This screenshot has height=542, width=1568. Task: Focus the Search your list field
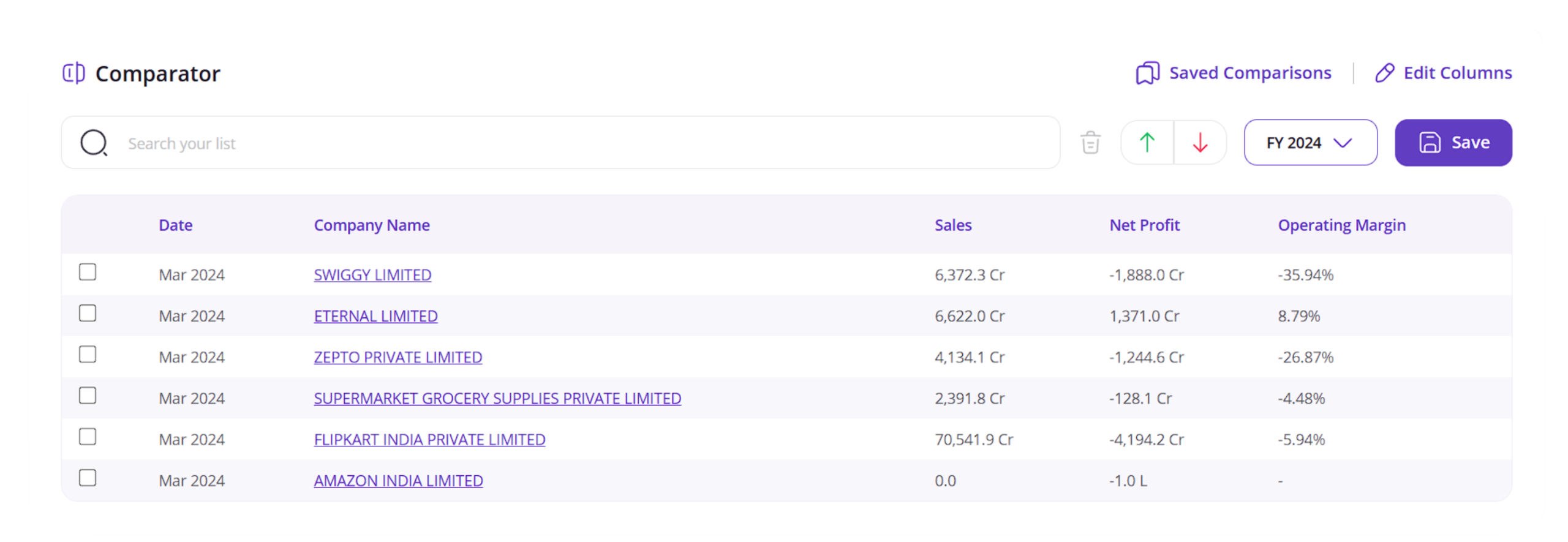click(x=560, y=143)
